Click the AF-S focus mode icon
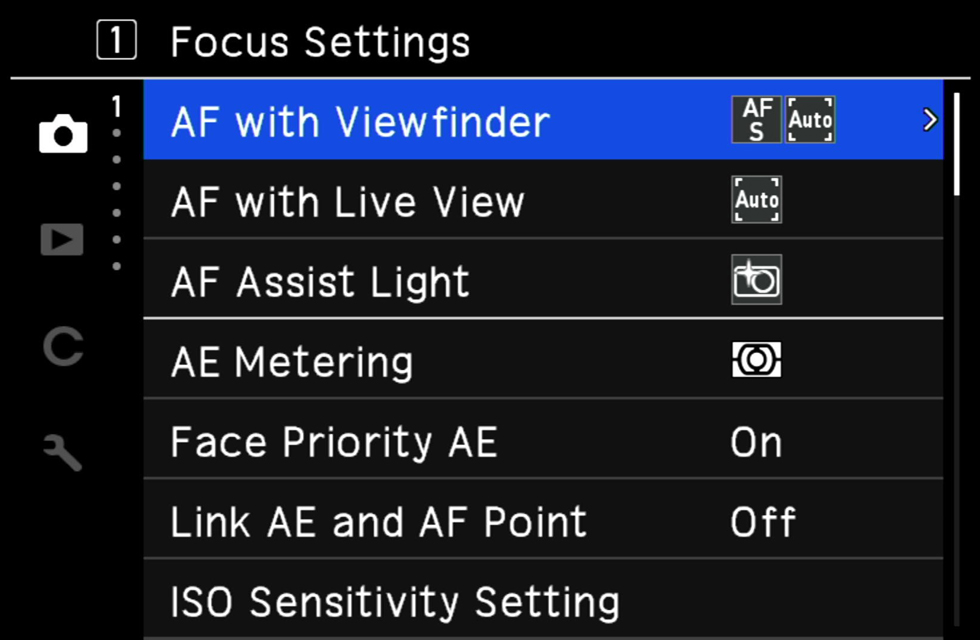The image size is (980, 640). pyautogui.click(x=756, y=119)
